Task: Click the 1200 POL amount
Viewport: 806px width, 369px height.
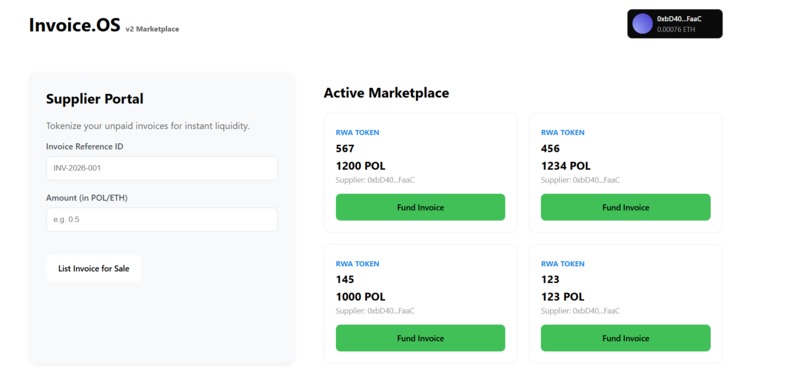Action: (360, 166)
